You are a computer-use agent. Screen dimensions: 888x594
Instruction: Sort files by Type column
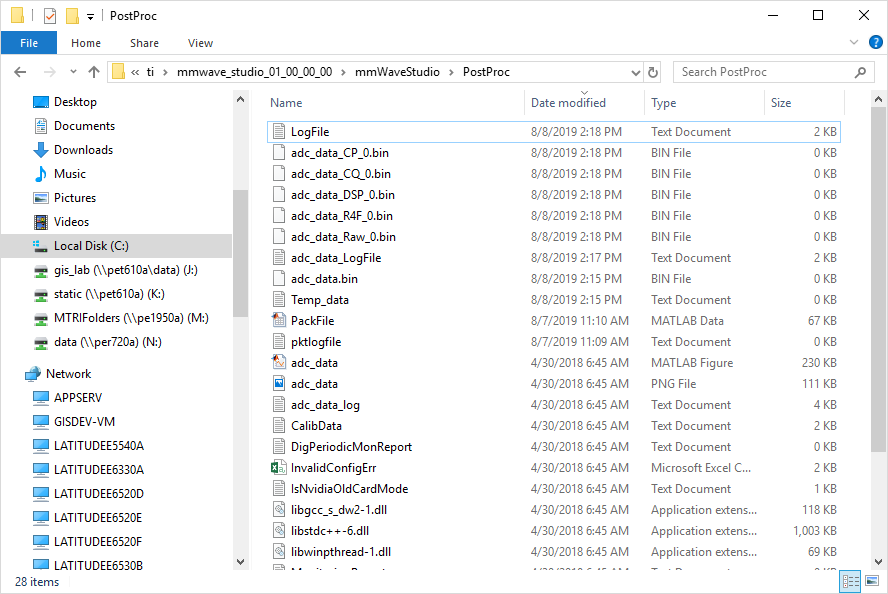click(663, 102)
